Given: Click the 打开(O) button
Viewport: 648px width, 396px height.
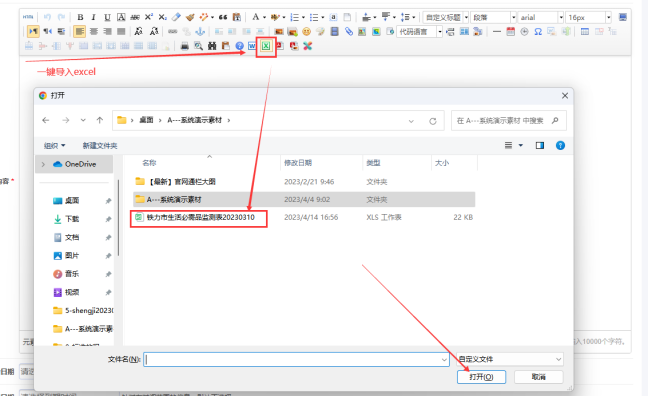Looking at the screenshot, I should click(x=481, y=377).
